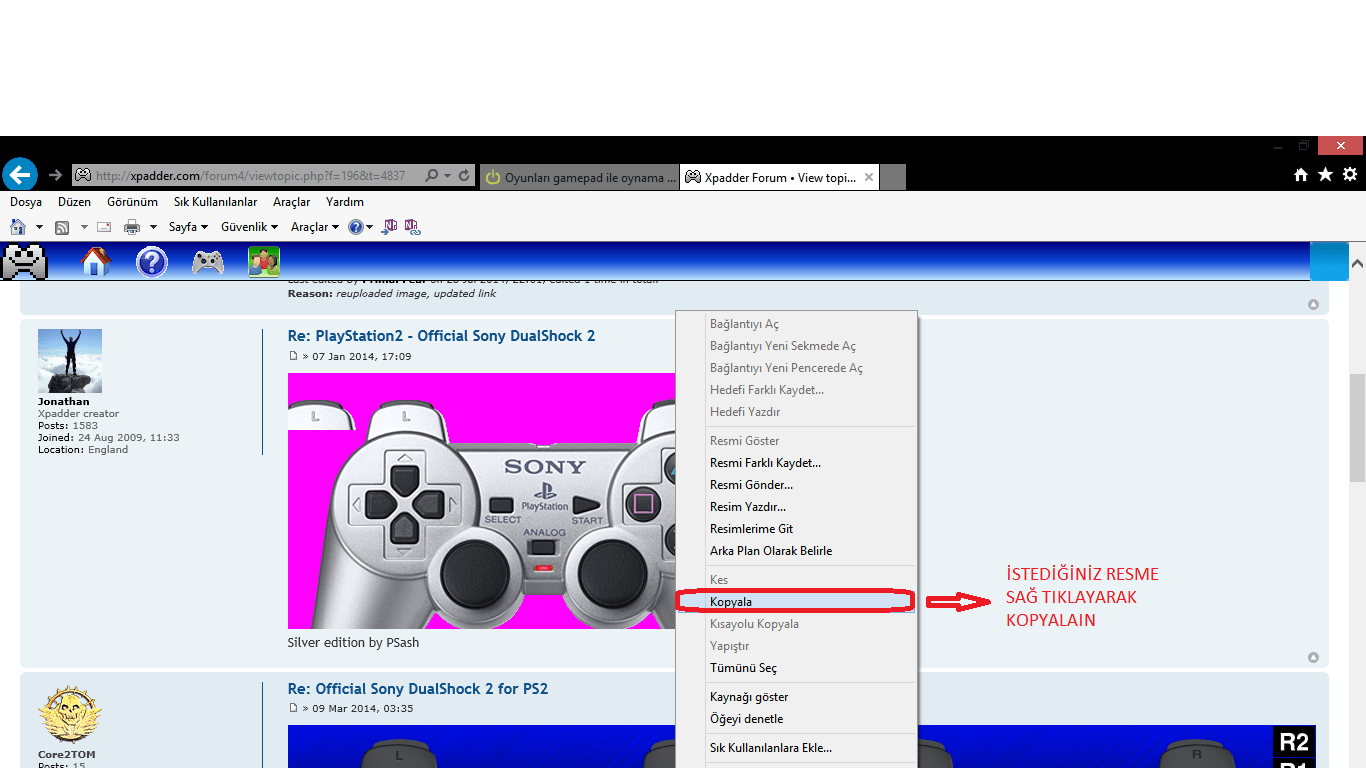Click the post icon beside 09 Mar 2014

click(x=293, y=708)
